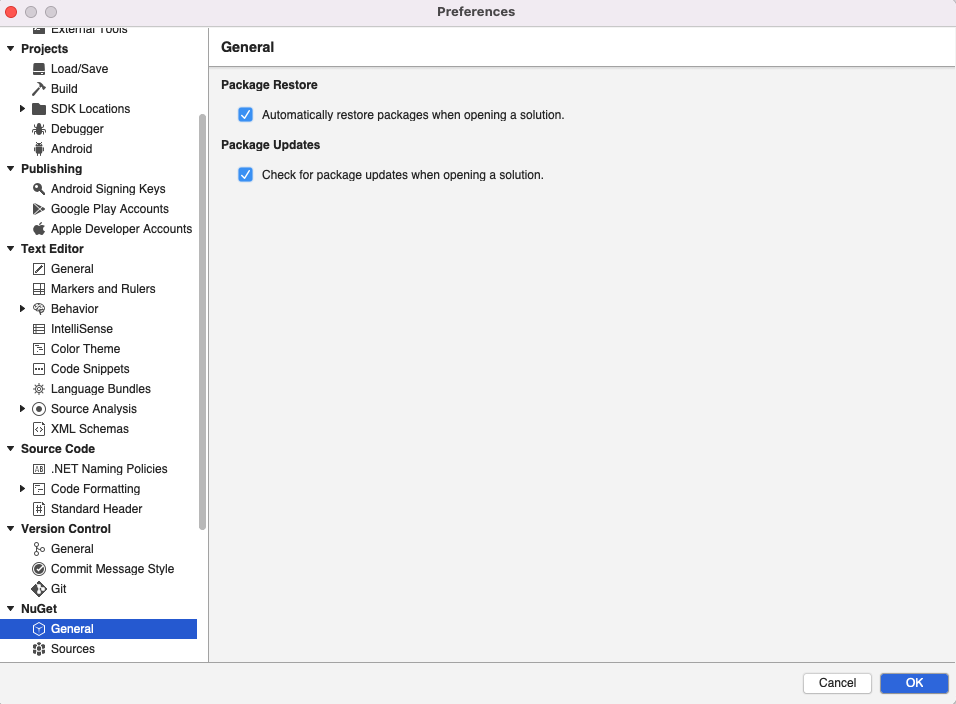956x704 pixels.
Task: Click the XML Schemas icon
Action: 37,428
